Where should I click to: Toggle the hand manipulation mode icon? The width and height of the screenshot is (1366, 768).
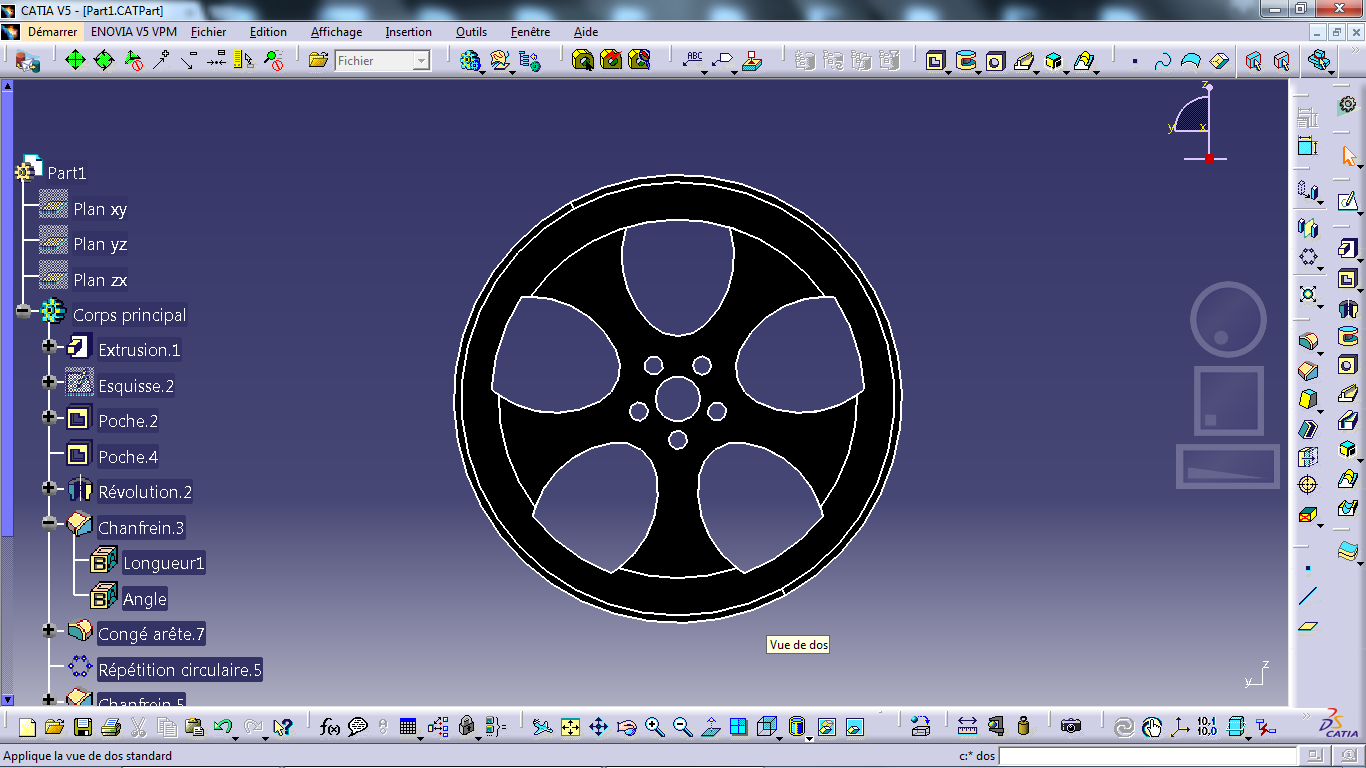click(1152, 727)
